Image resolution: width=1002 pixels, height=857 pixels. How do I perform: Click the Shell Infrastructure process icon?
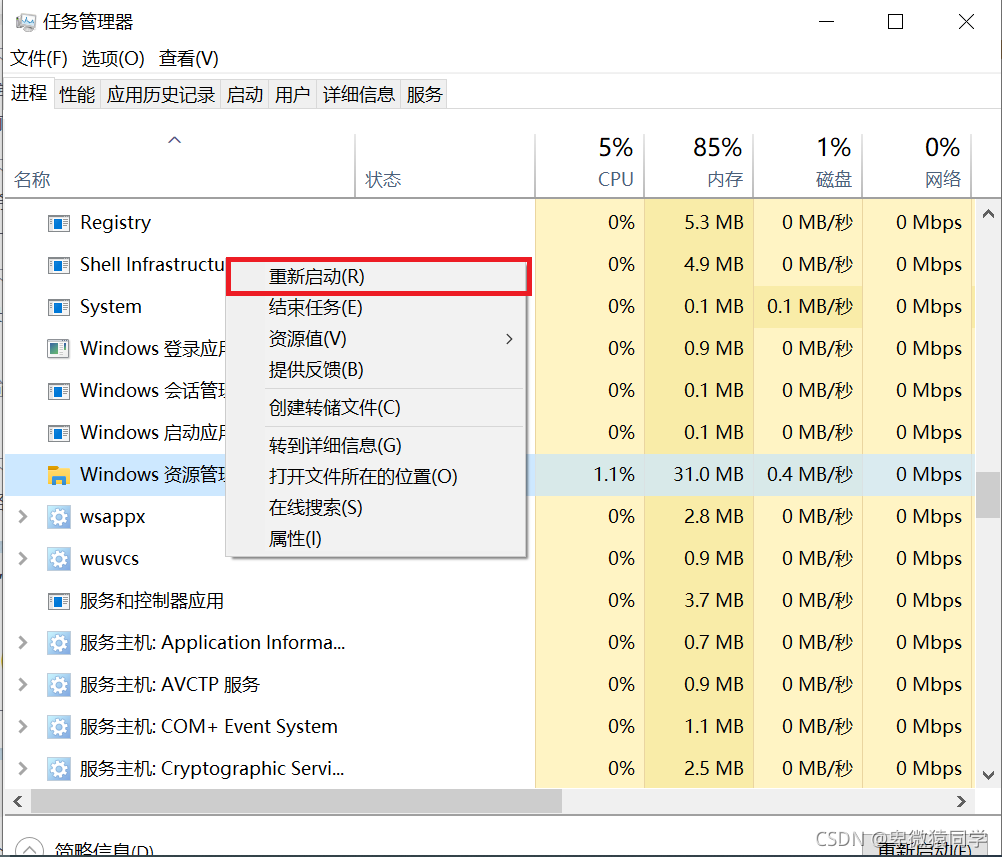click(59, 265)
